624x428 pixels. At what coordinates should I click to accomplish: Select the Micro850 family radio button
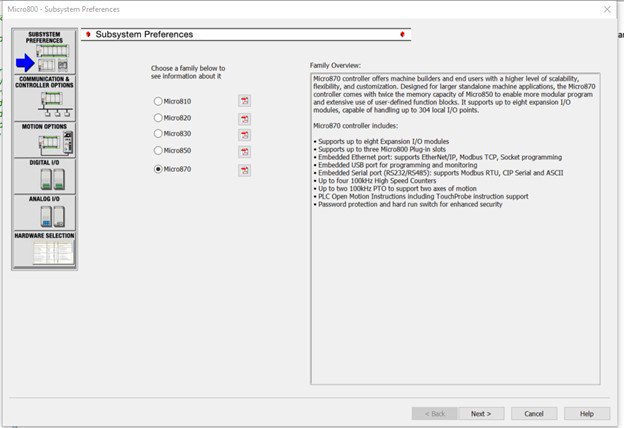(158, 150)
